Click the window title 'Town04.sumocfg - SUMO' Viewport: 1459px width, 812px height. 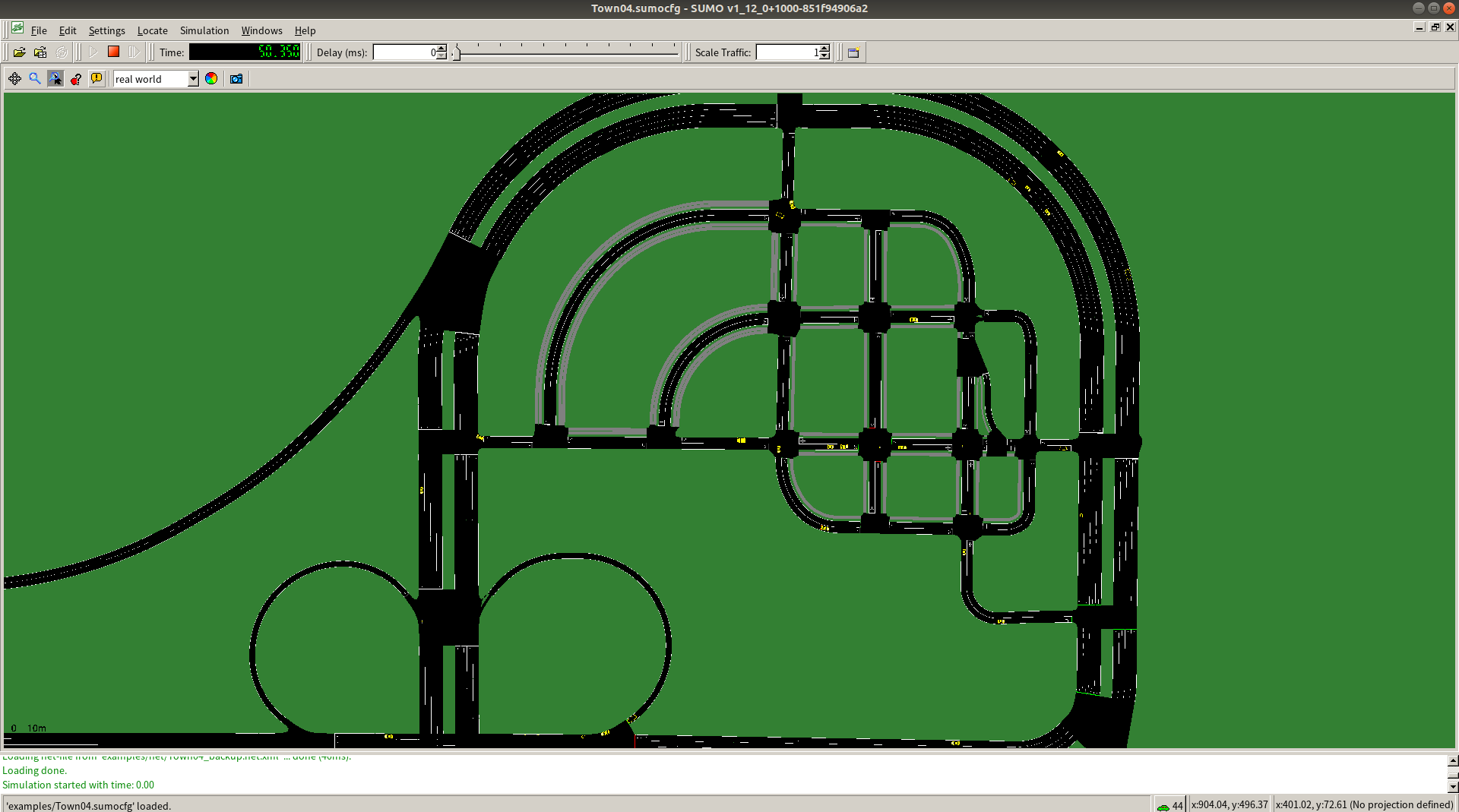pyautogui.click(x=729, y=8)
